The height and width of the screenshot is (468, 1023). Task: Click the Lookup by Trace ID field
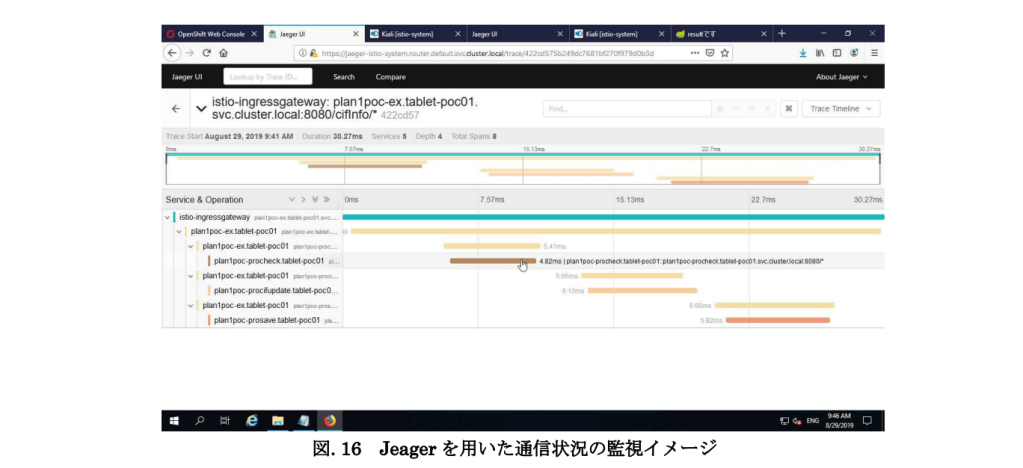click(268, 77)
